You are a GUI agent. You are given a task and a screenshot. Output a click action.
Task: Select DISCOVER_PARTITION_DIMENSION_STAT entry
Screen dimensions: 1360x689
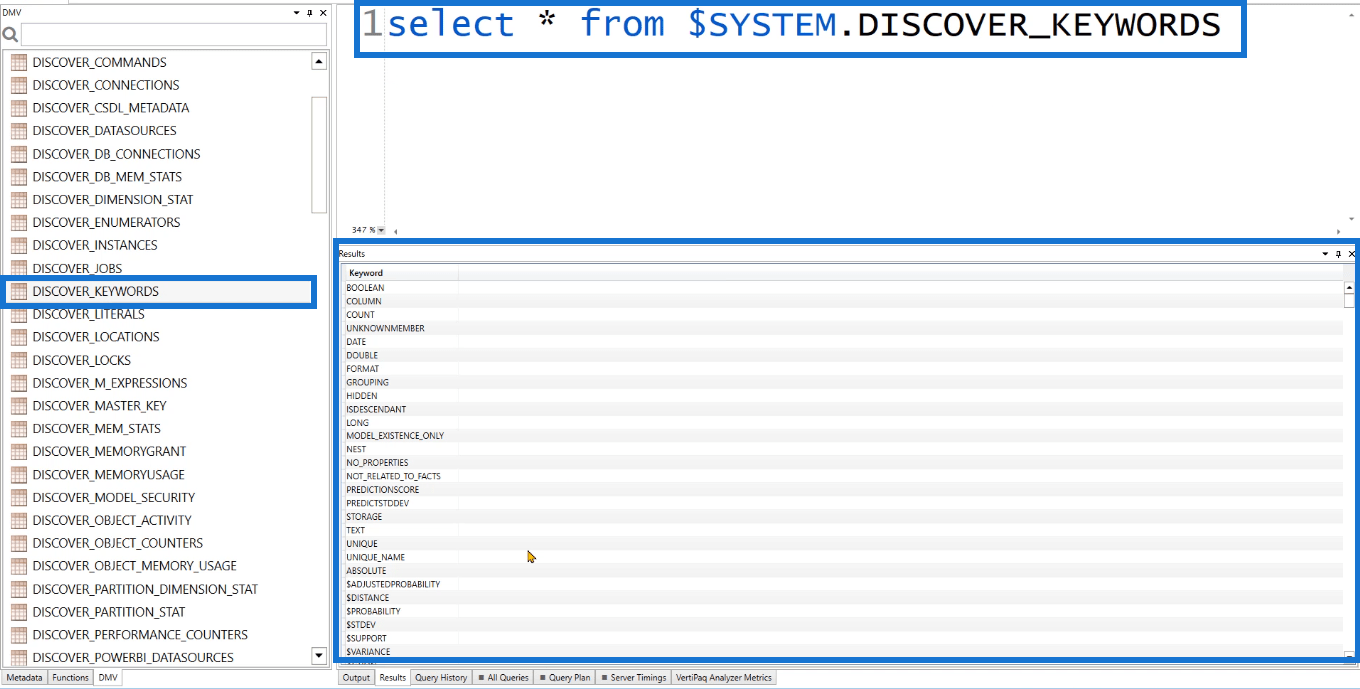pos(145,589)
